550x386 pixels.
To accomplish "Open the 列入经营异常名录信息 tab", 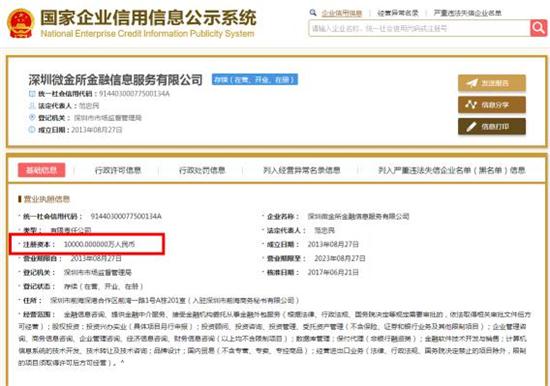I will (302, 171).
